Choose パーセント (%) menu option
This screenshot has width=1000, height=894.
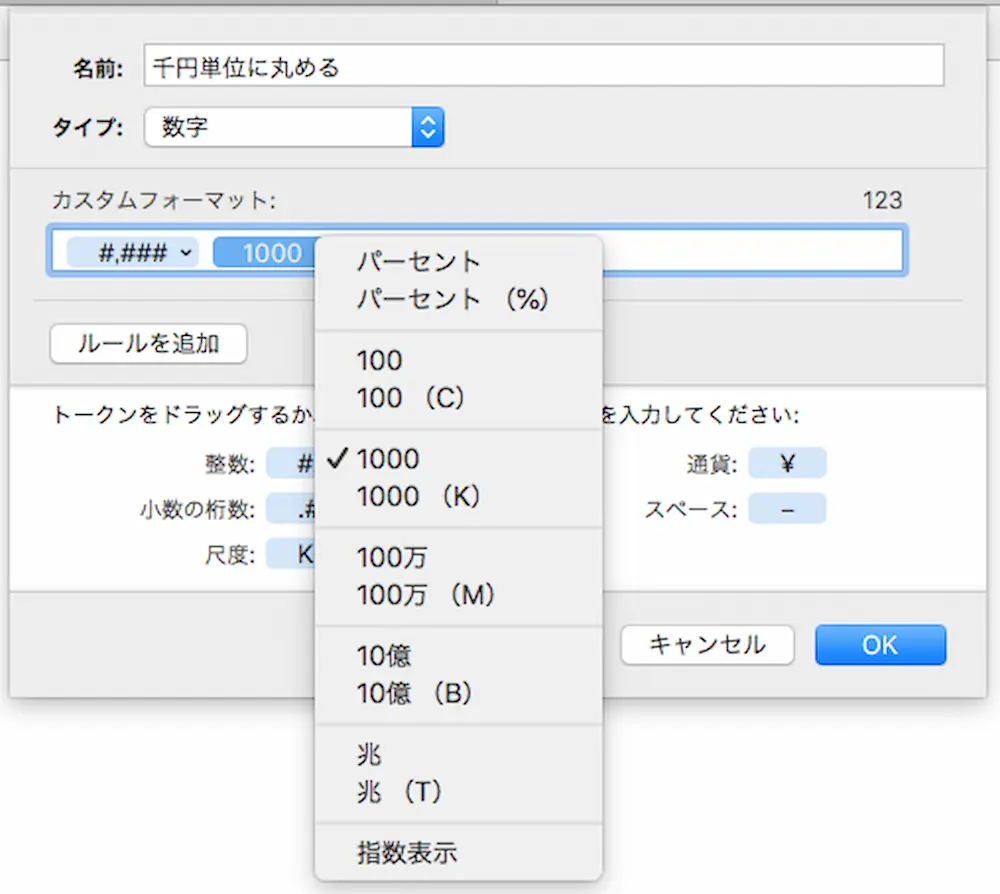[x=452, y=299]
